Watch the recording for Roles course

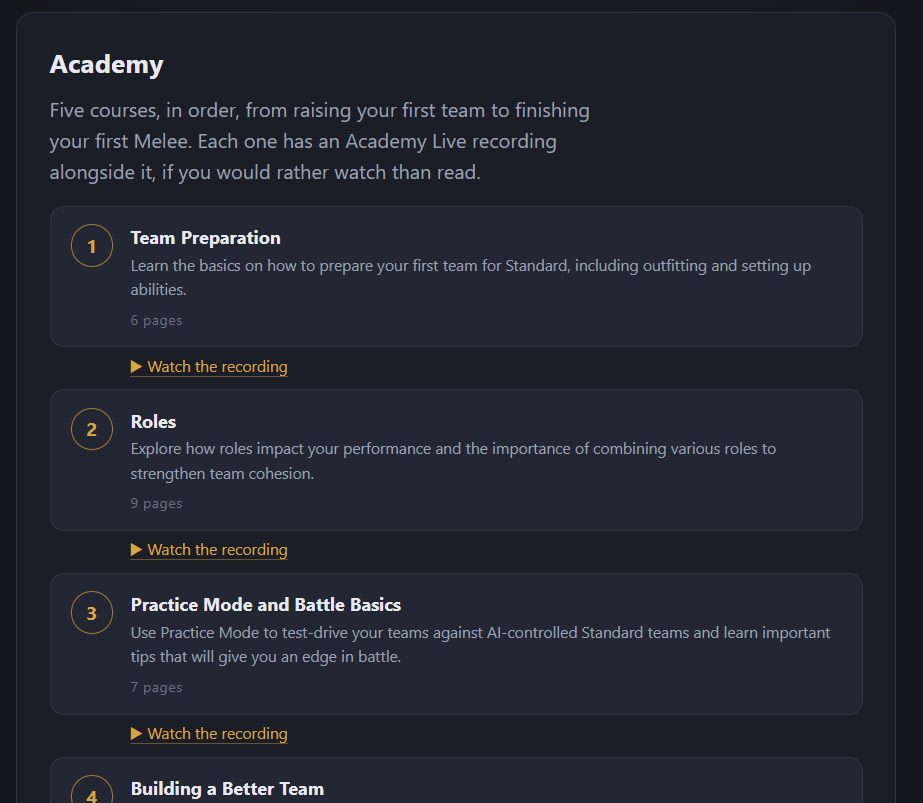click(209, 550)
